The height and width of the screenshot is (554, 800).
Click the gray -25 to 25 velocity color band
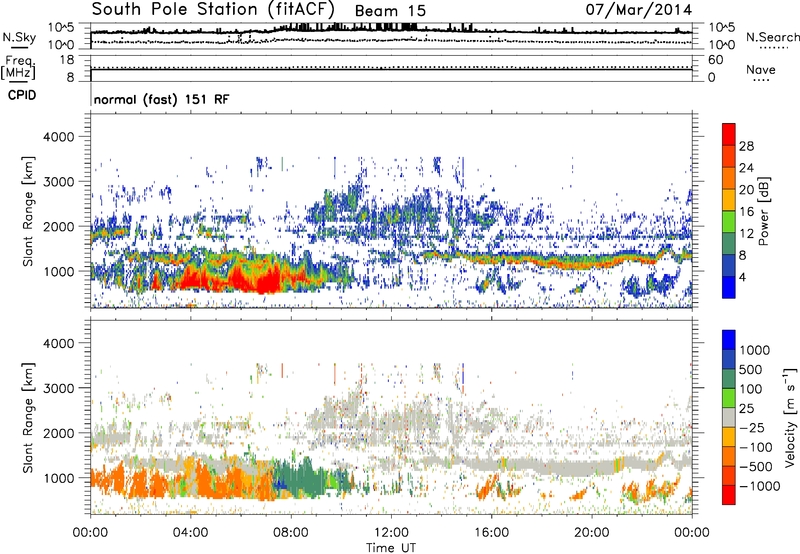pos(729,417)
